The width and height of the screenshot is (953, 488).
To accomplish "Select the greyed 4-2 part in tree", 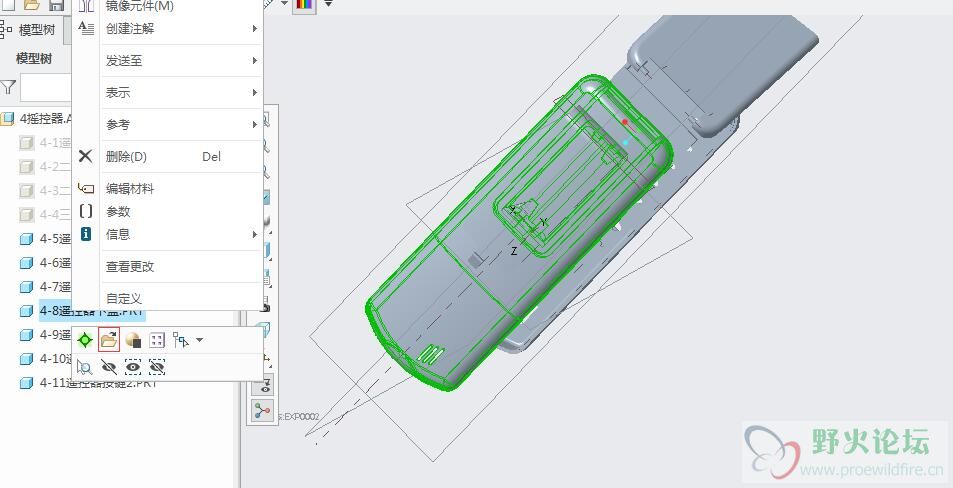I will click(x=55, y=167).
